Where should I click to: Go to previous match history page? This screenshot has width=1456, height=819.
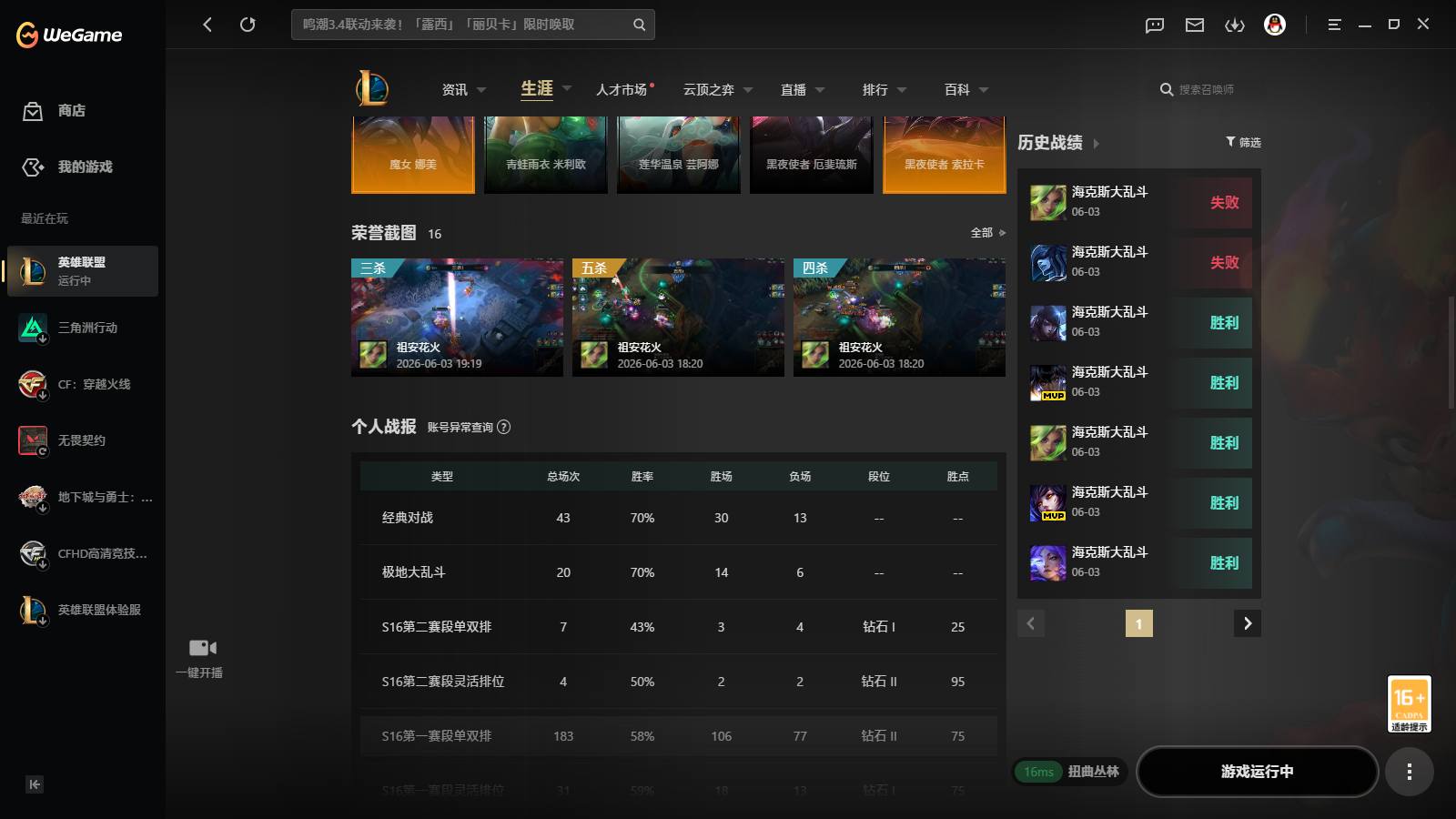point(1031,623)
